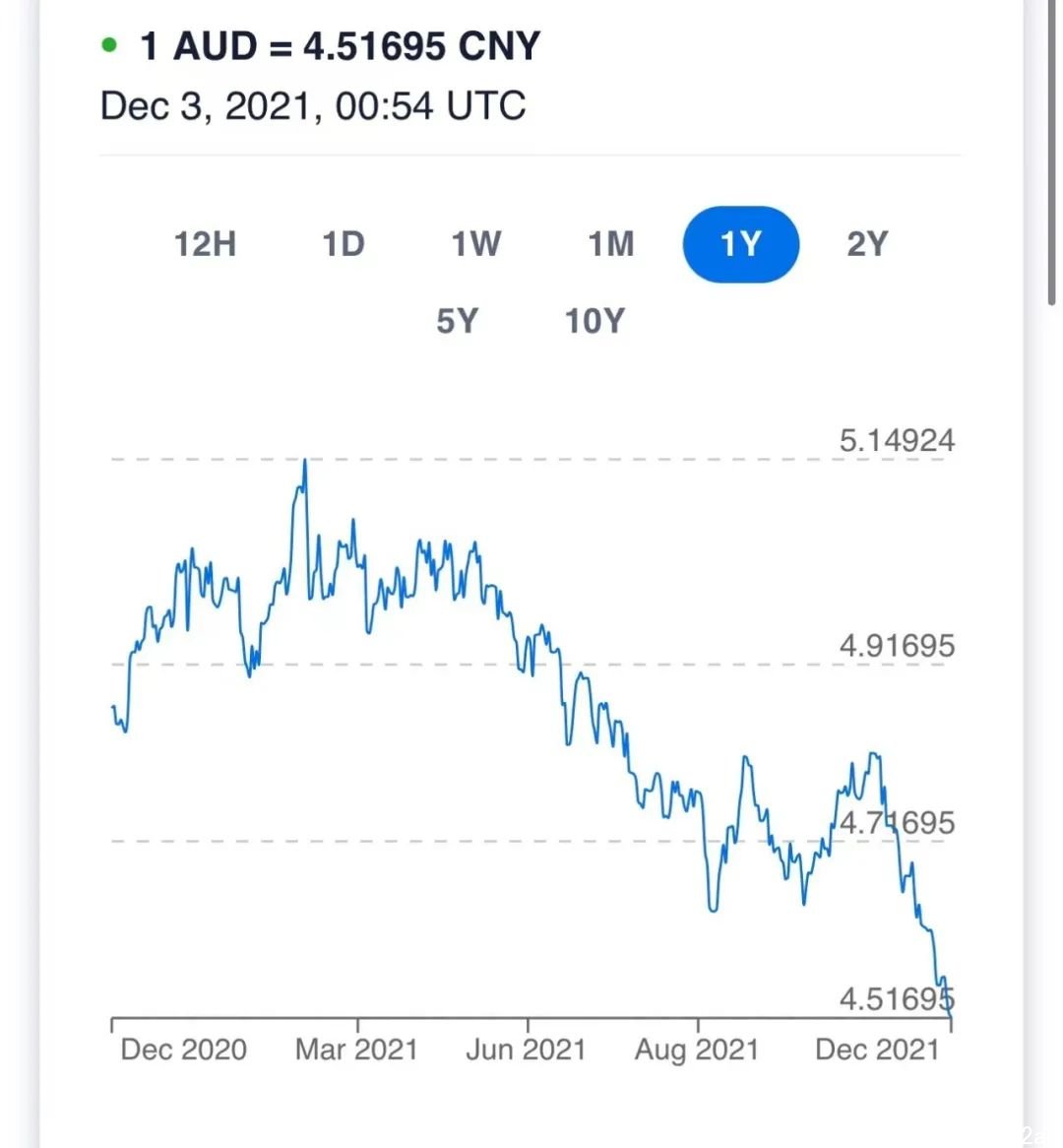Click the 5.14924 axis label
This screenshot has width=1063, height=1148.
pyautogui.click(x=897, y=441)
